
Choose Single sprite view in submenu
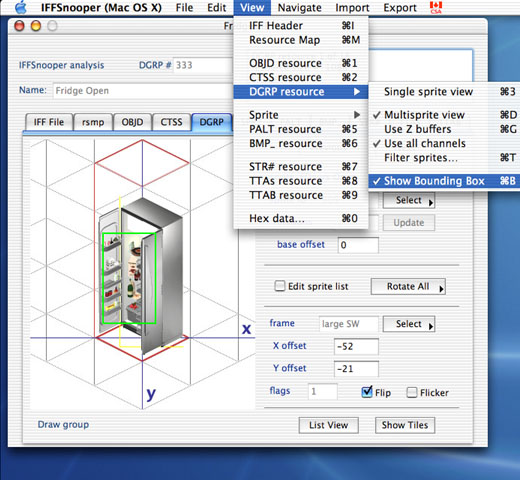click(x=444, y=92)
